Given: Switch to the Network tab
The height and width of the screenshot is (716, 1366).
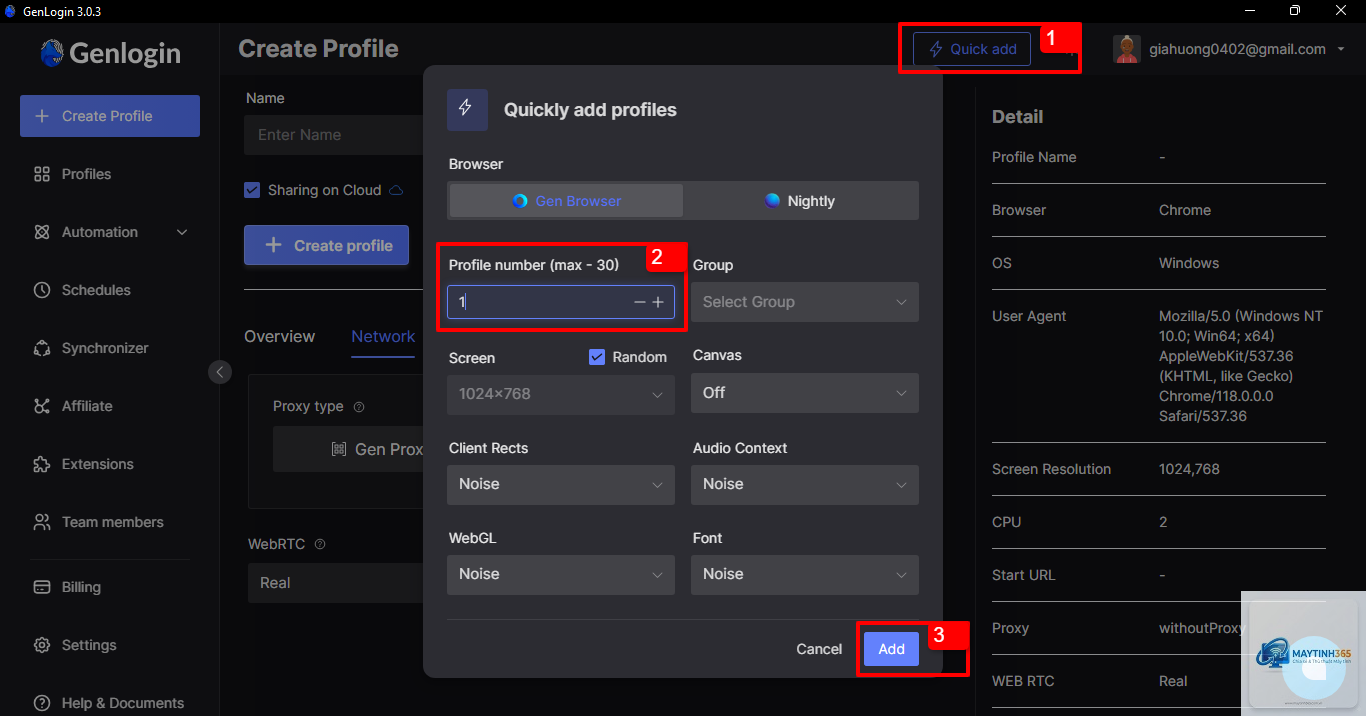Looking at the screenshot, I should (383, 337).
